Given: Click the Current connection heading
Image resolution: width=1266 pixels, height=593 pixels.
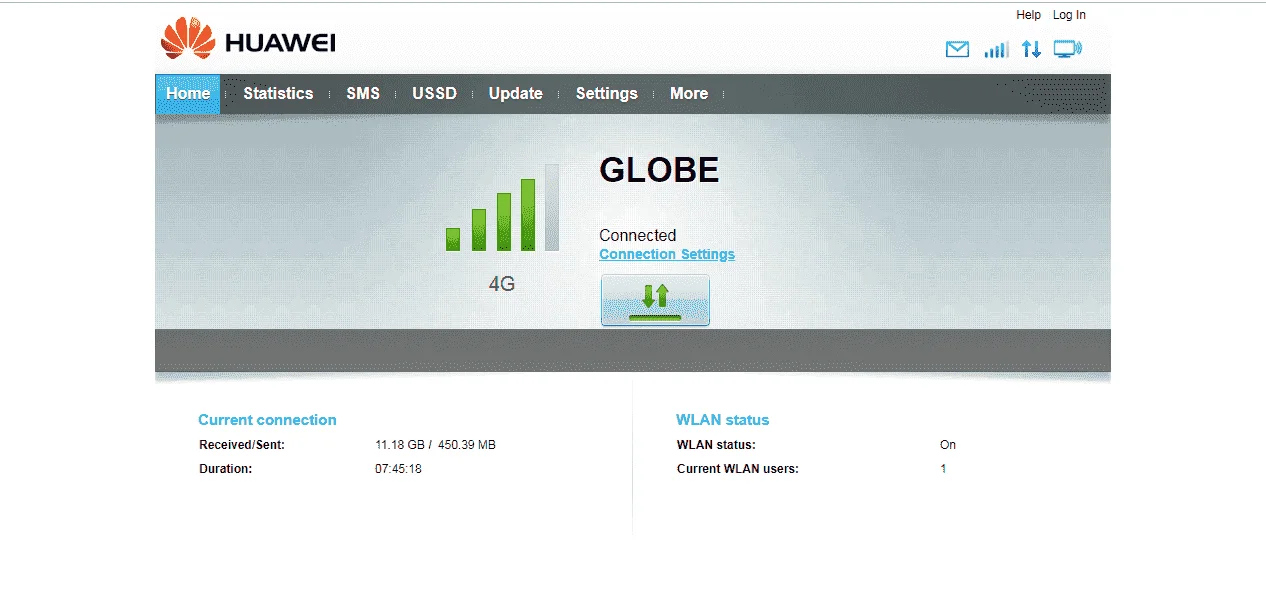Looking at the screenshot, I should coord(267,420).
